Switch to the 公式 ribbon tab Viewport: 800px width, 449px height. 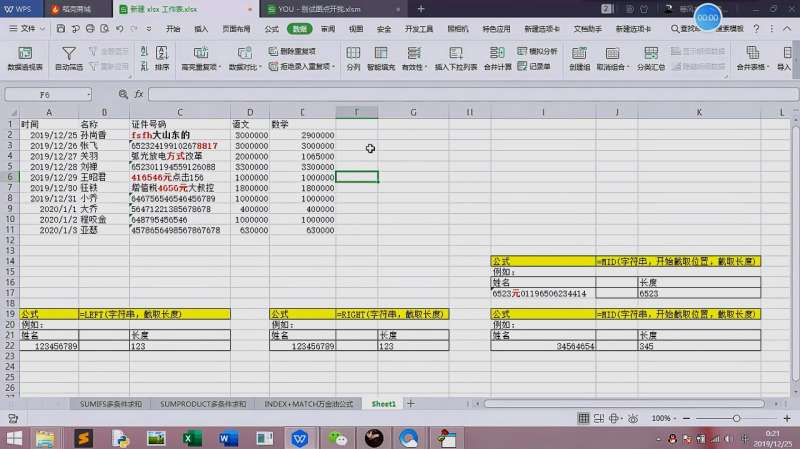pos(271,29)
